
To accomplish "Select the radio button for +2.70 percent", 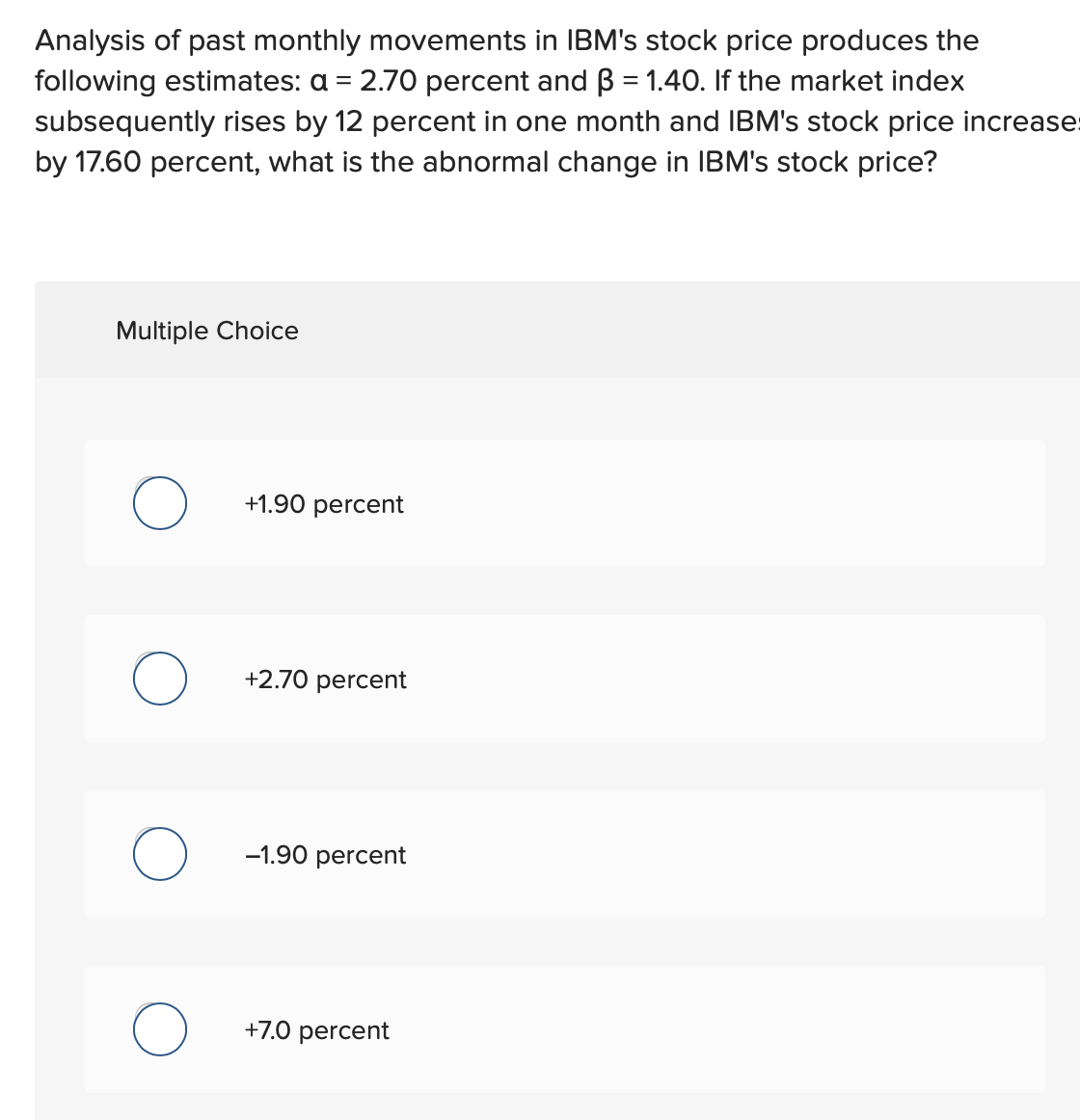I will click(160, 678).
